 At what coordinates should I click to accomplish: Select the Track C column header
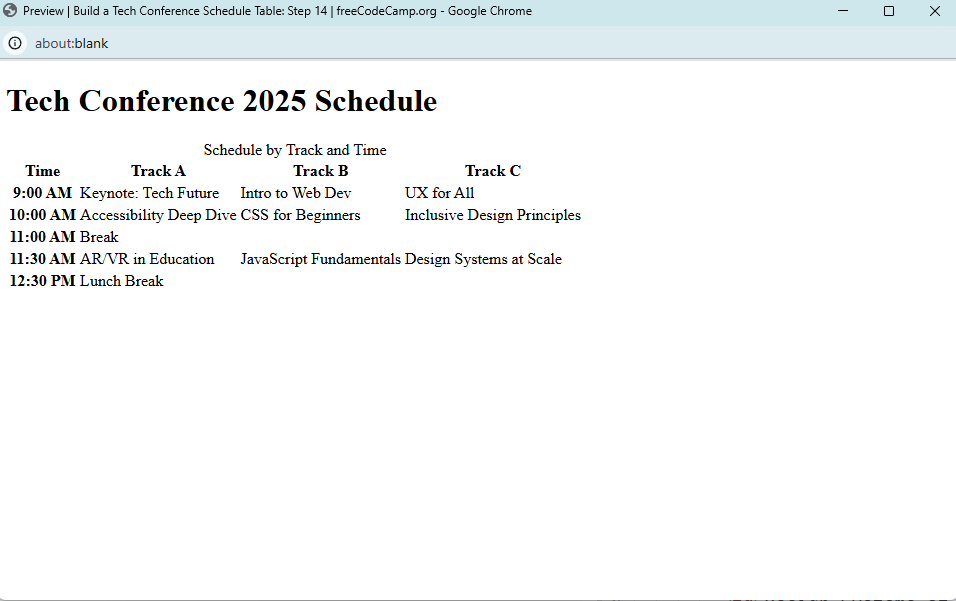click(492, 171)
